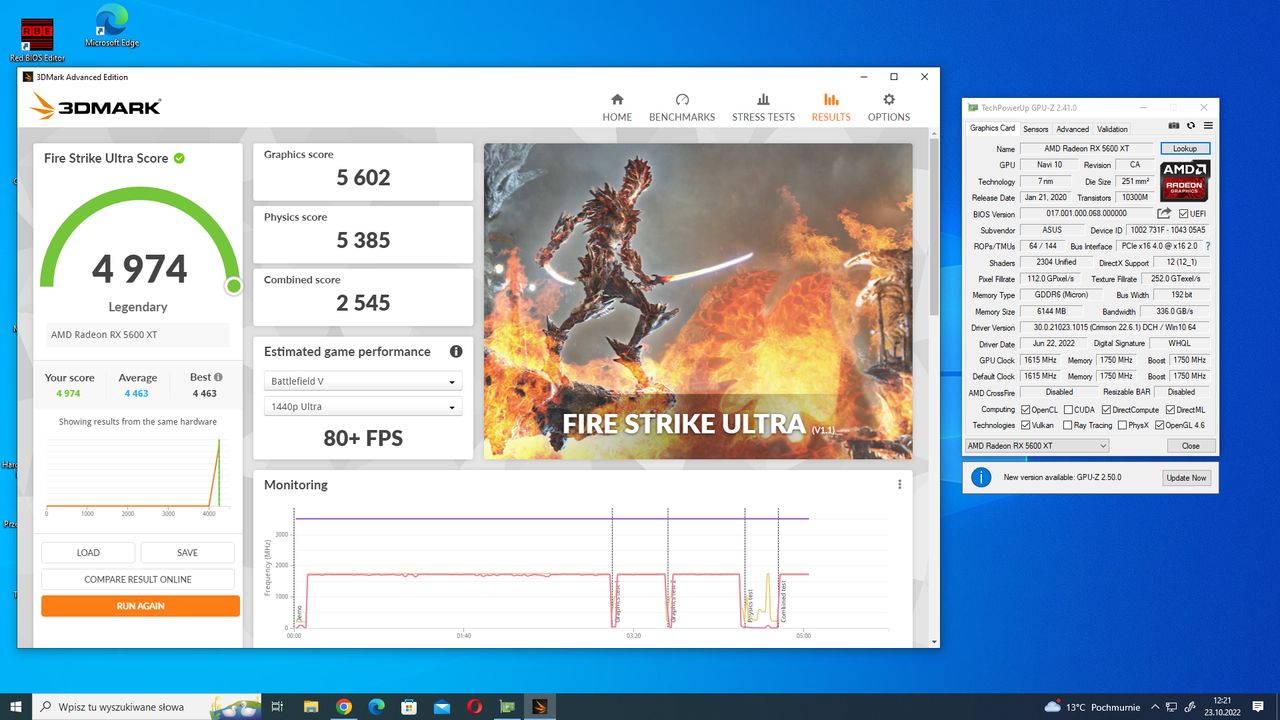Open Windows Start menu
This screenshot has width=1280, height=720.
15,706
